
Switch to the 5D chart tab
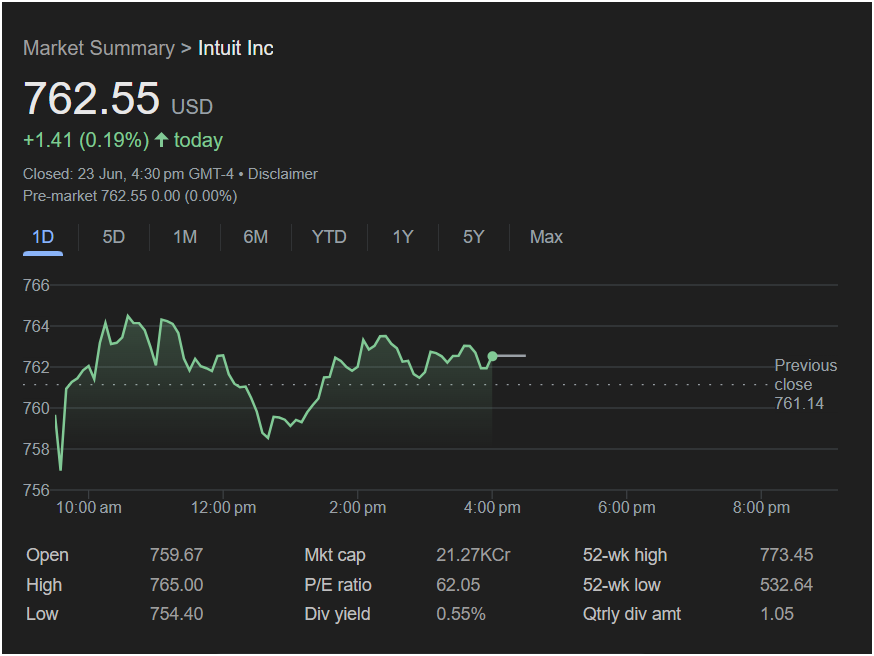(114, 237)
